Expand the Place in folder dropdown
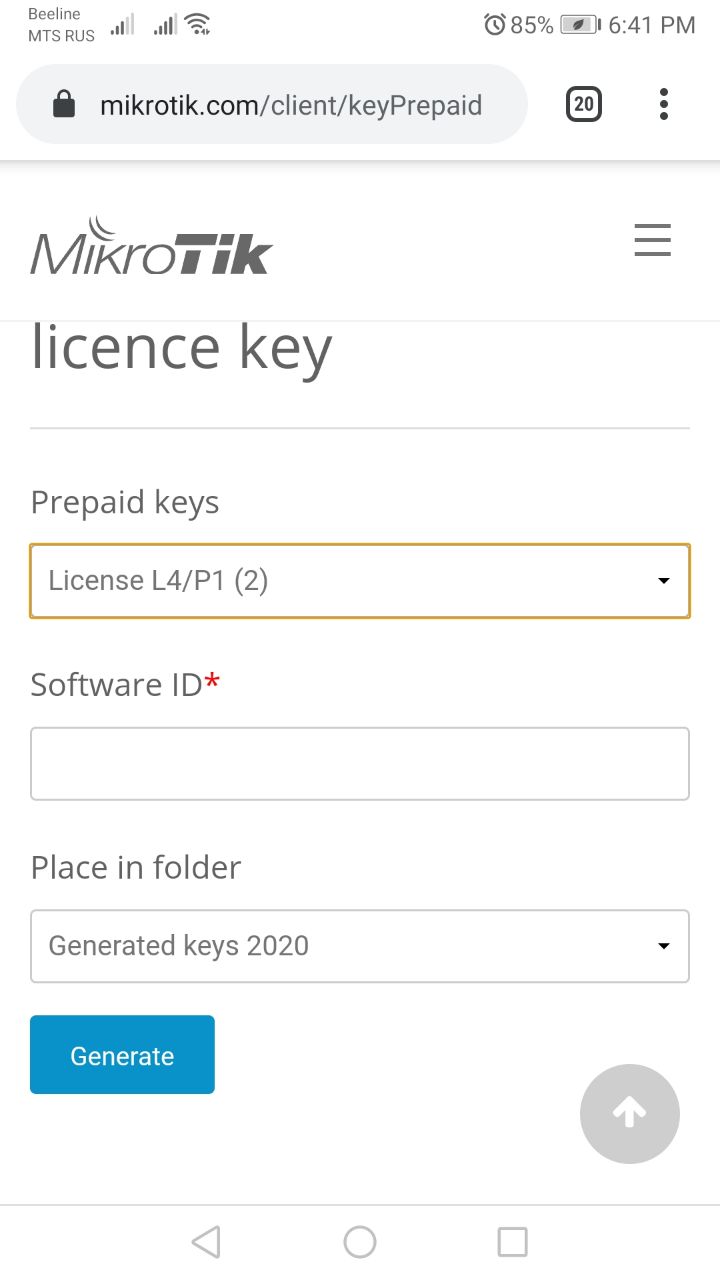This screenshot has width=720, height=1280. [x=360, y=946]
